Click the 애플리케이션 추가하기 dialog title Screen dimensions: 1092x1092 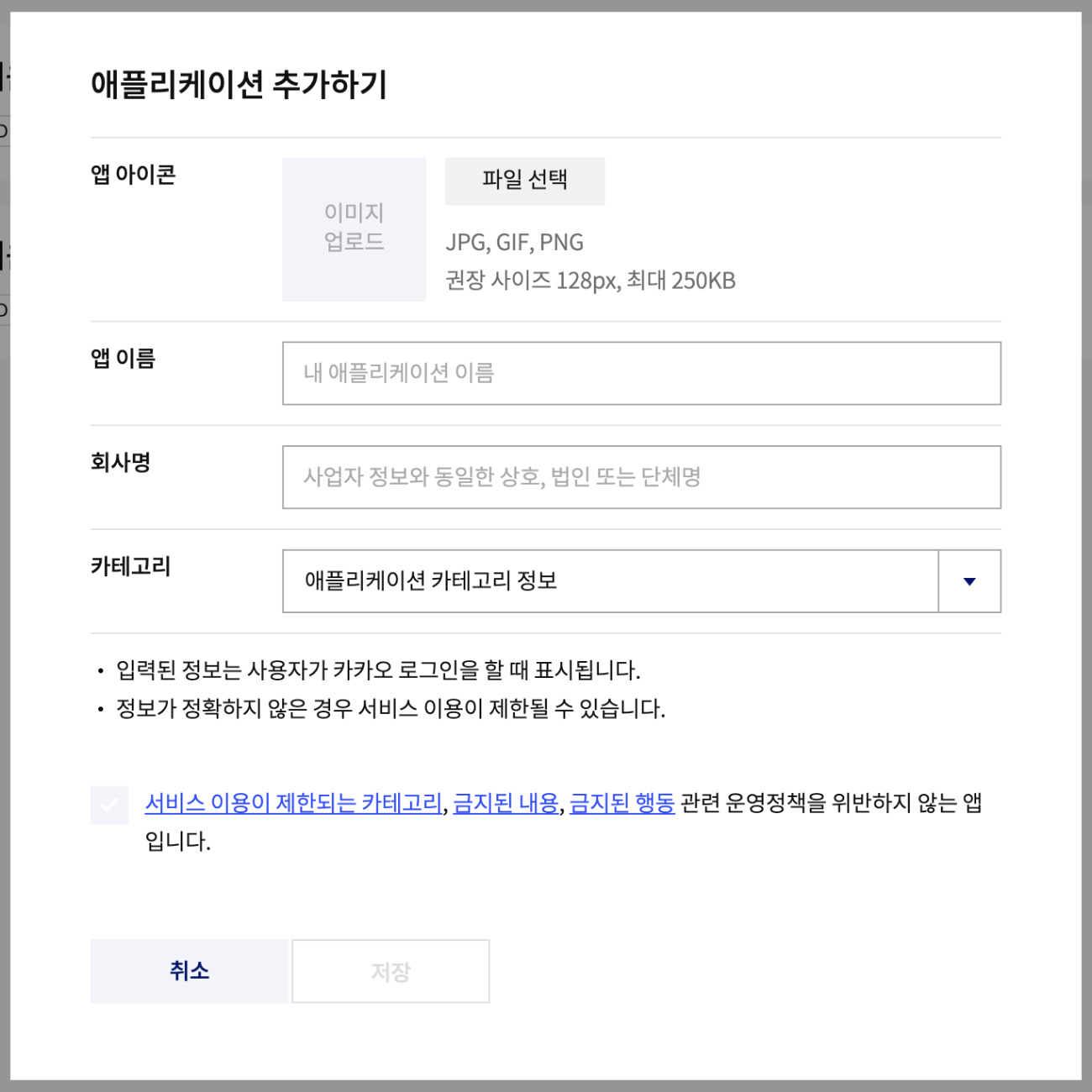point(239,85)
